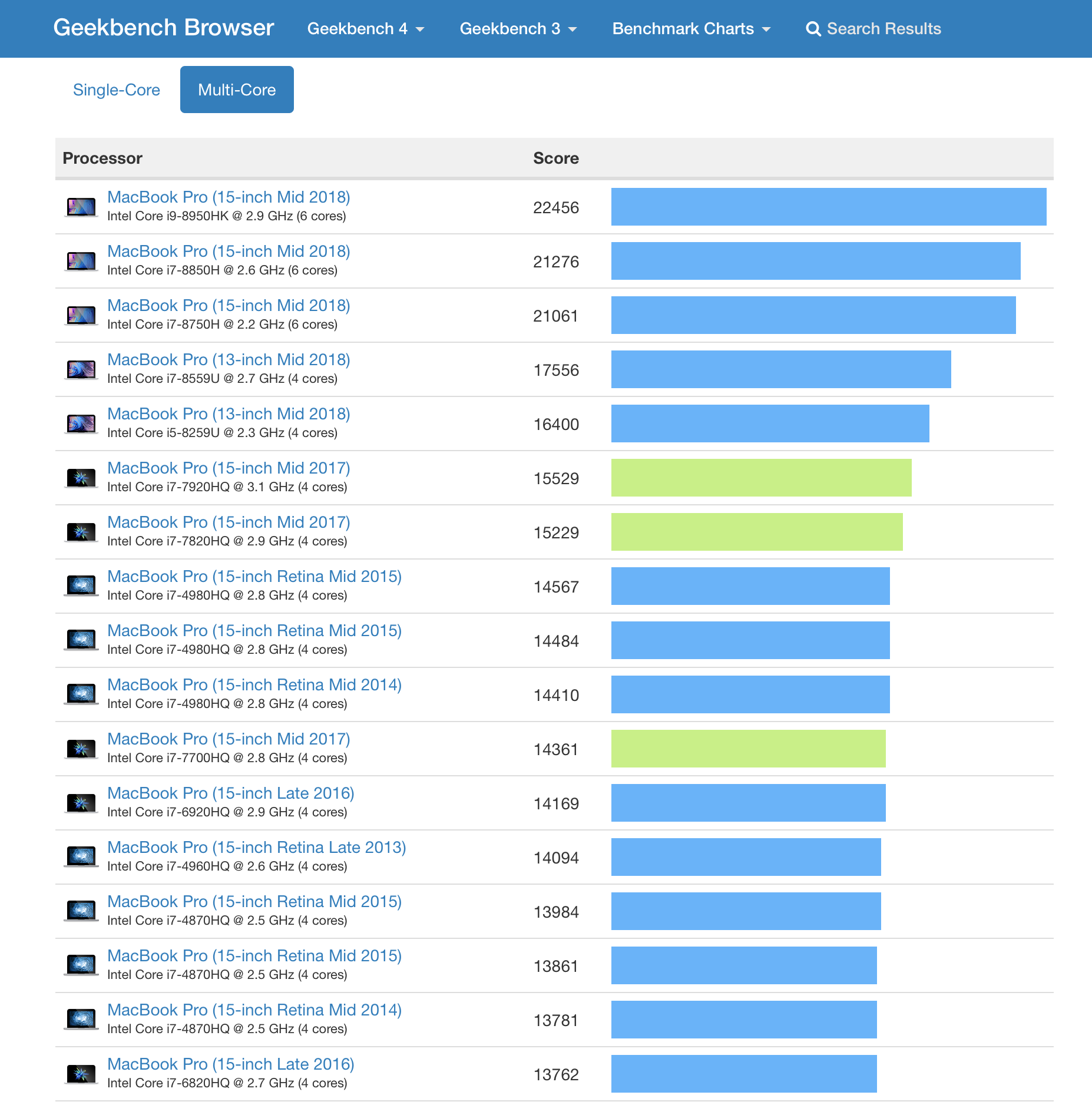Open MacBook Pro i7-4960HQ laptop thumbnail
The width and height of the screenshot is (1092, 1105).
point(81,858)
